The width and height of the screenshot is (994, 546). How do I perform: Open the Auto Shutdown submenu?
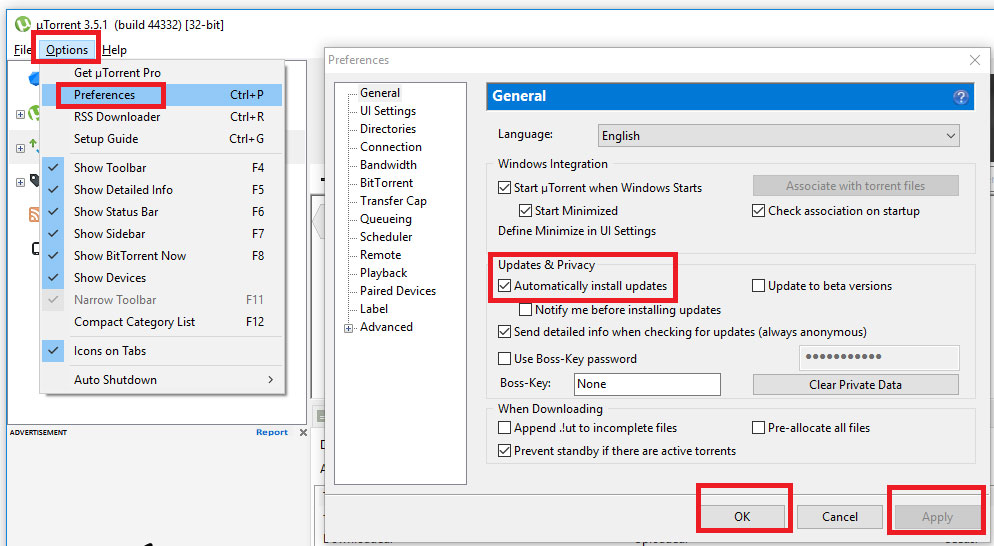[162, 380]
